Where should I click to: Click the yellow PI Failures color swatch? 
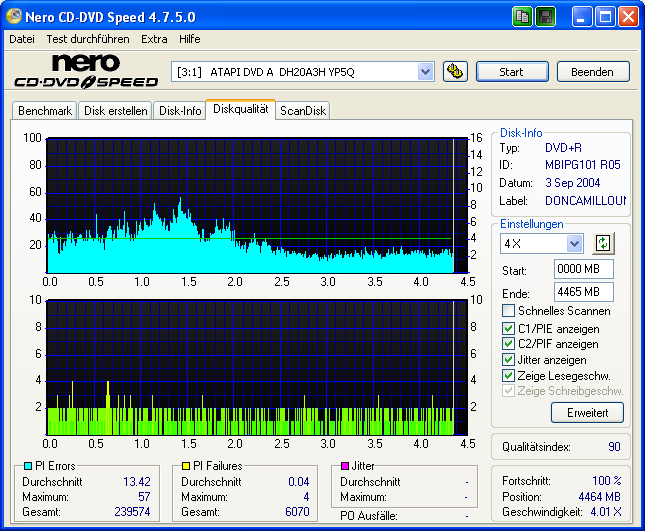click(186, 466)
